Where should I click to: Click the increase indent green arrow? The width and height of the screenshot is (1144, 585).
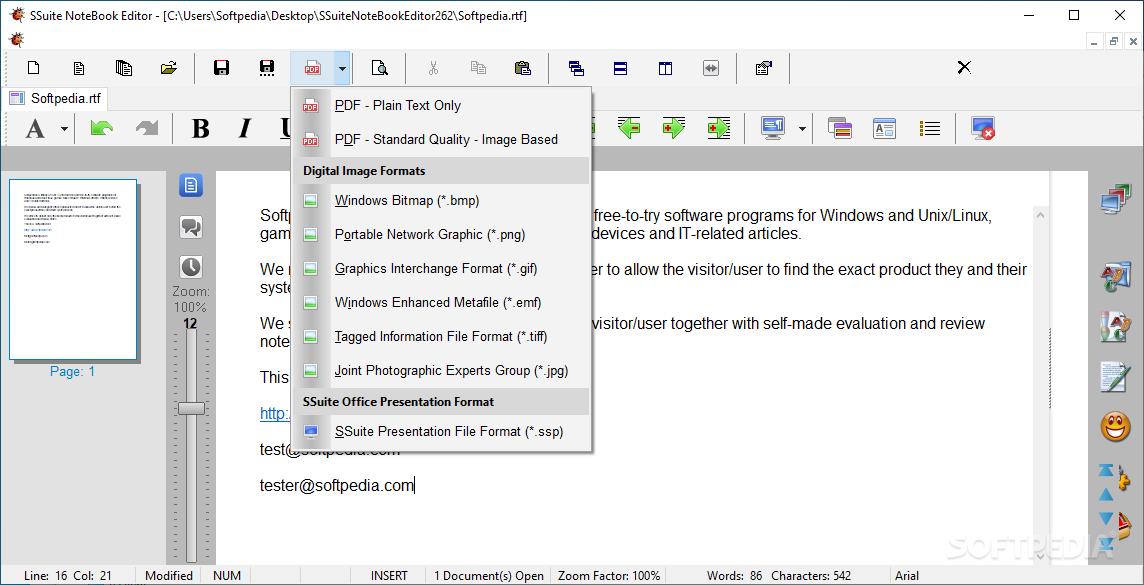(x=673, y=128)
